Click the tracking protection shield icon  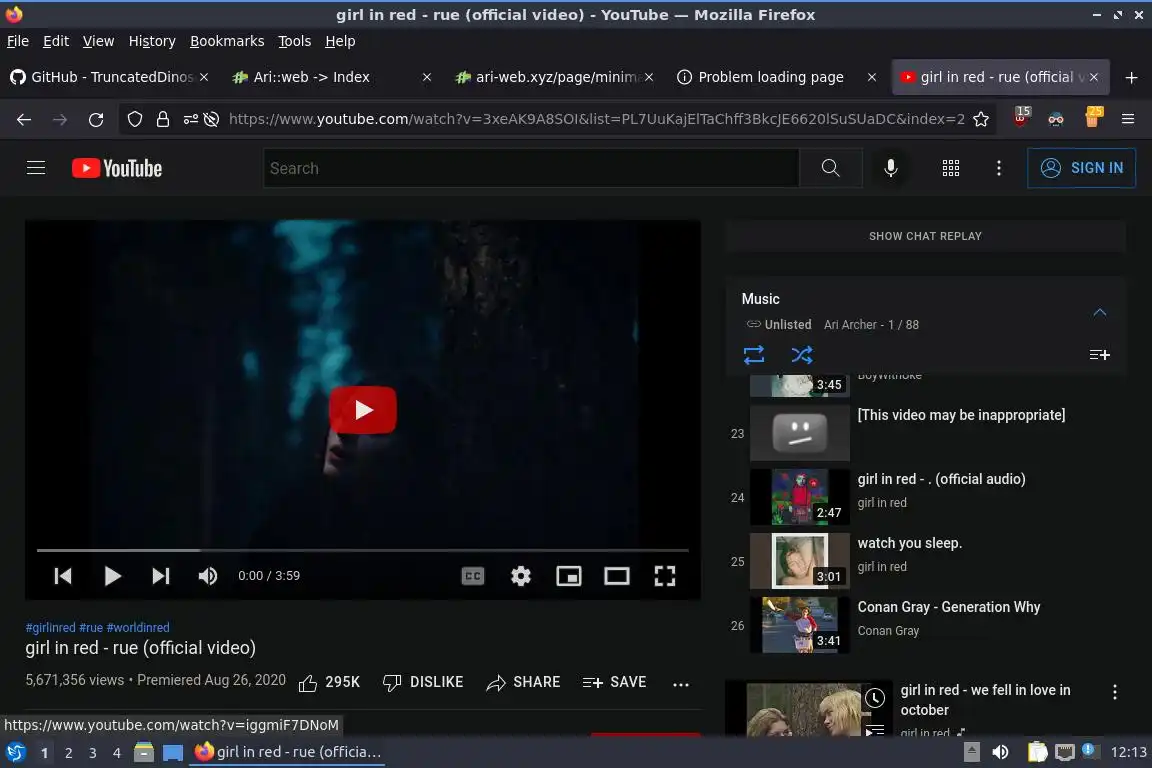pos(134,120)
